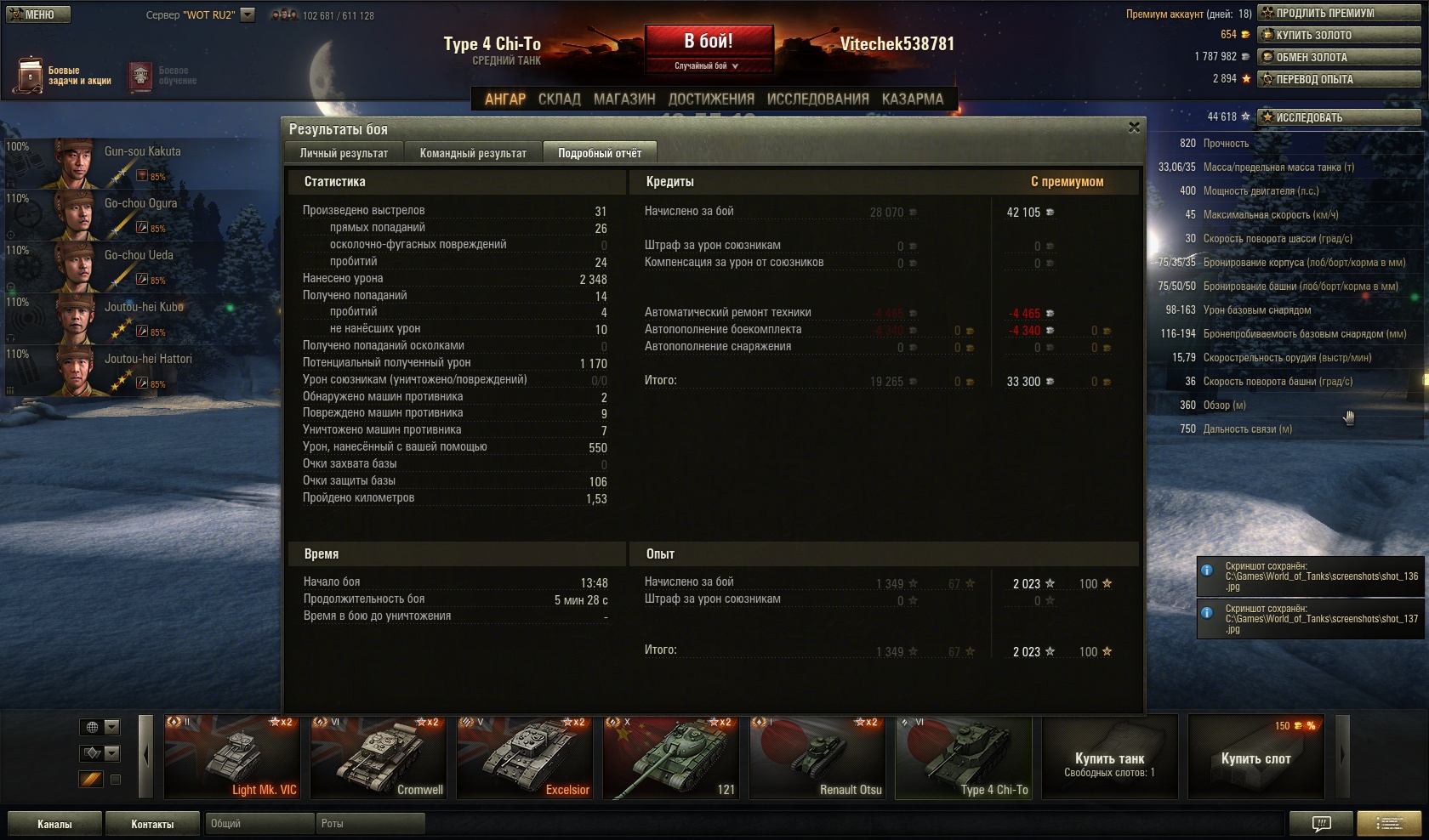Click КУПИТЬ ЗОЛОТО button

[x=1339, y=35]
